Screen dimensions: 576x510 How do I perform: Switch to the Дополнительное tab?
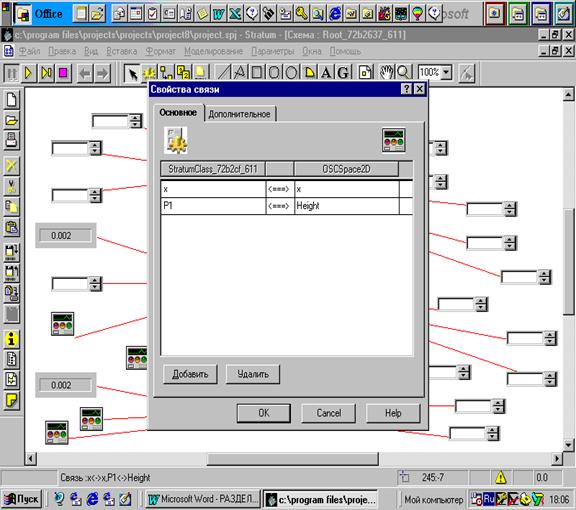click(x=239, y=114)
